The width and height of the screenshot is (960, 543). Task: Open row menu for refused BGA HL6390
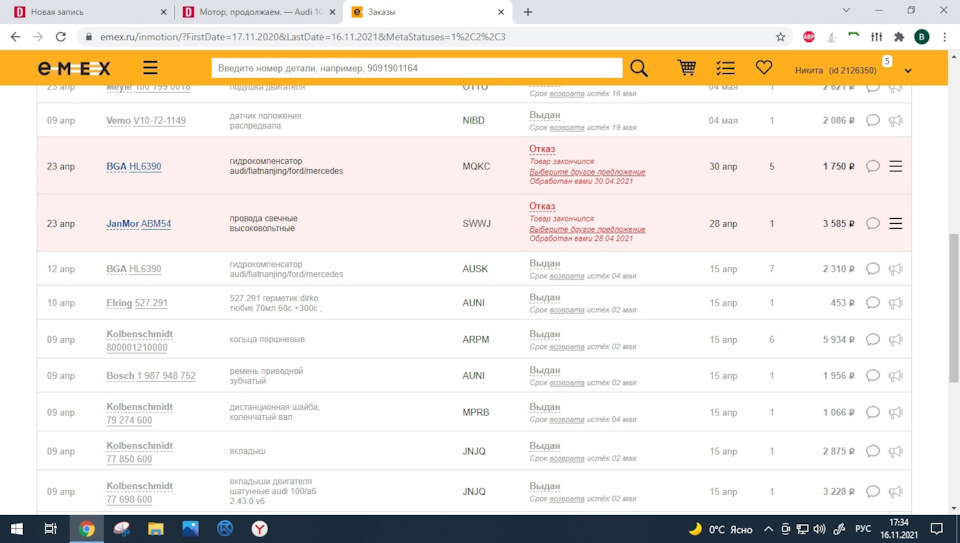(896, 166)
